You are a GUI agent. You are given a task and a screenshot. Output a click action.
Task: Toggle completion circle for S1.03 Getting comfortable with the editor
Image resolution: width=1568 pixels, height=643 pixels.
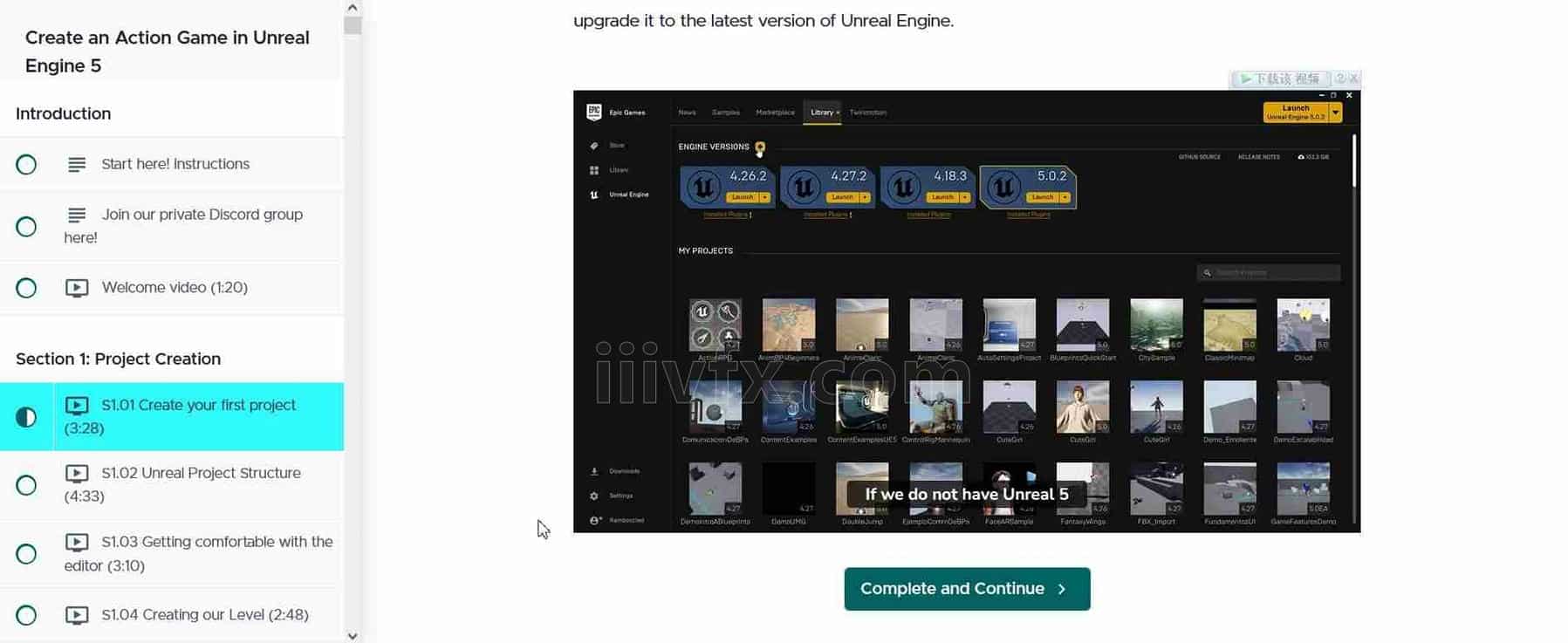[26, 554]
